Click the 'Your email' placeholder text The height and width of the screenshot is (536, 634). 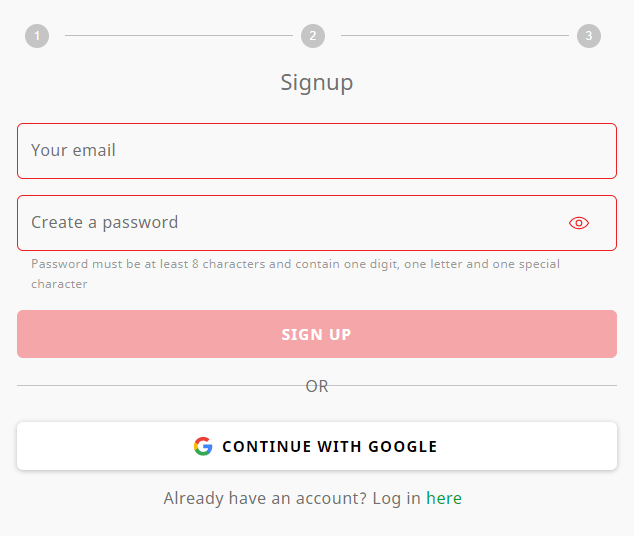[x=73, y=150]
